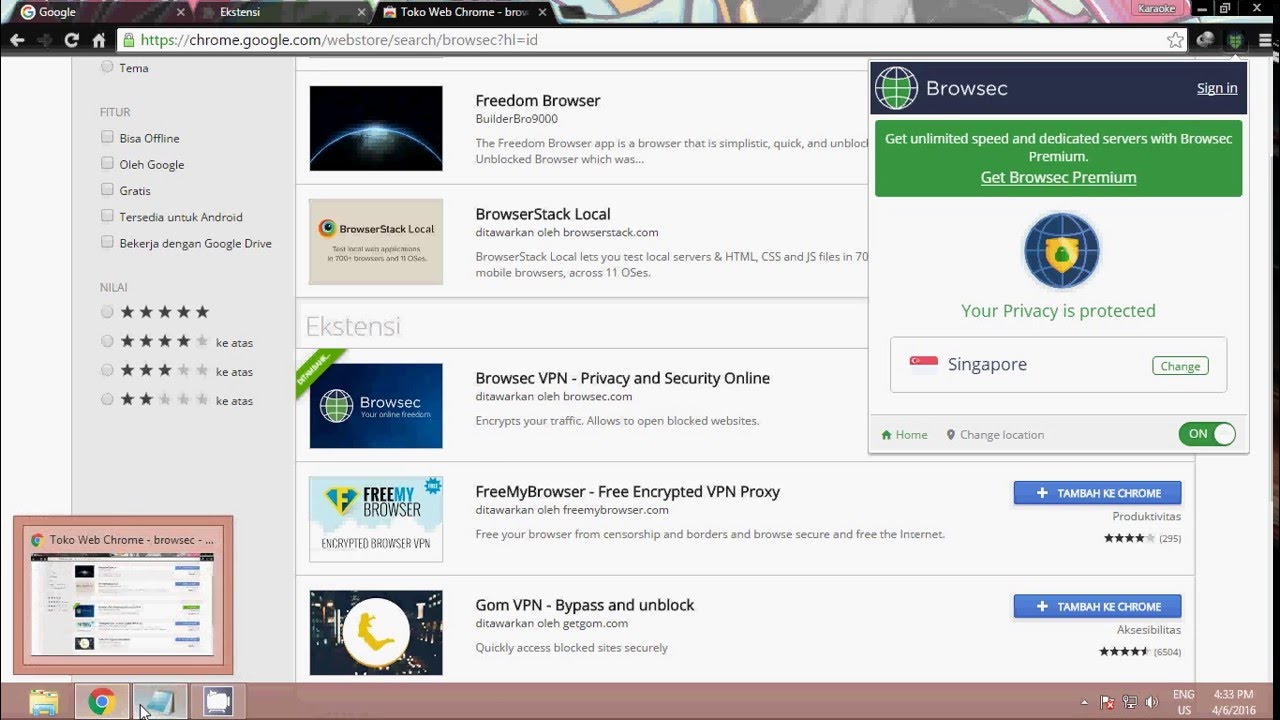Open the Notepad app on the taskbar
This screenshot has width=1280, height=720.
[x=160, y=702]
